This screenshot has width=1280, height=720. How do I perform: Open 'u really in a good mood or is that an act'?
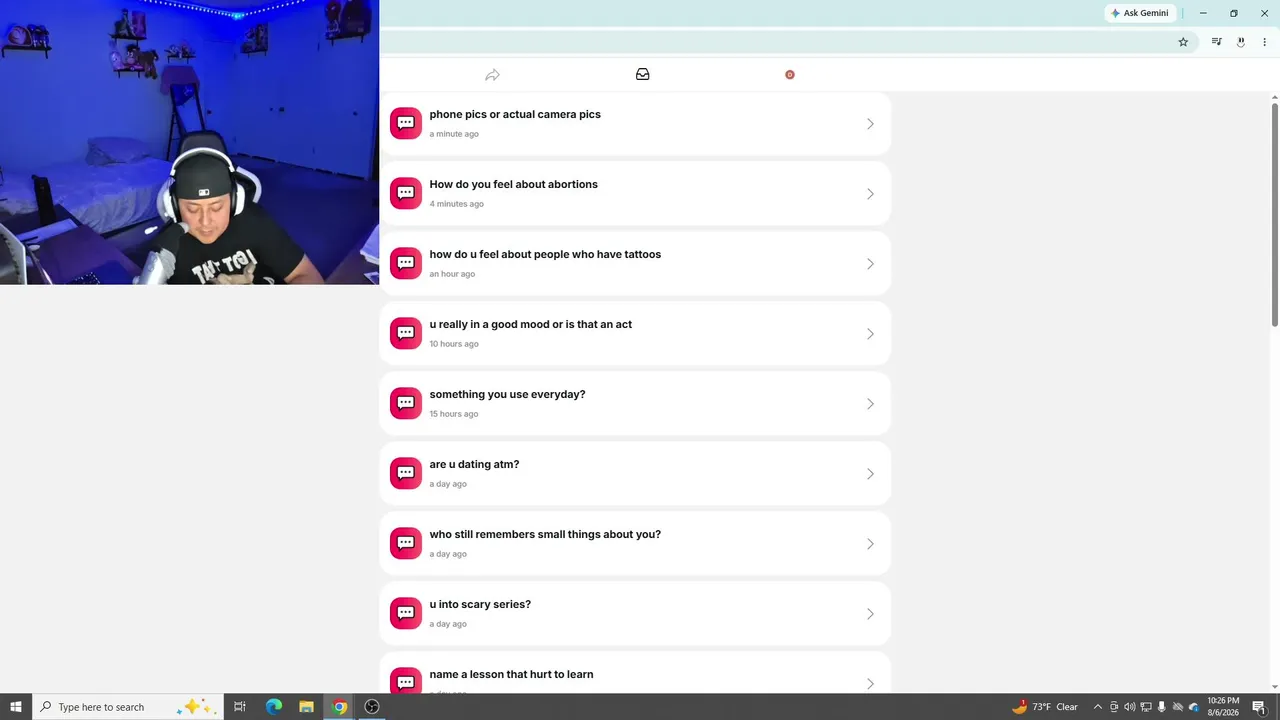coord(635,334)
